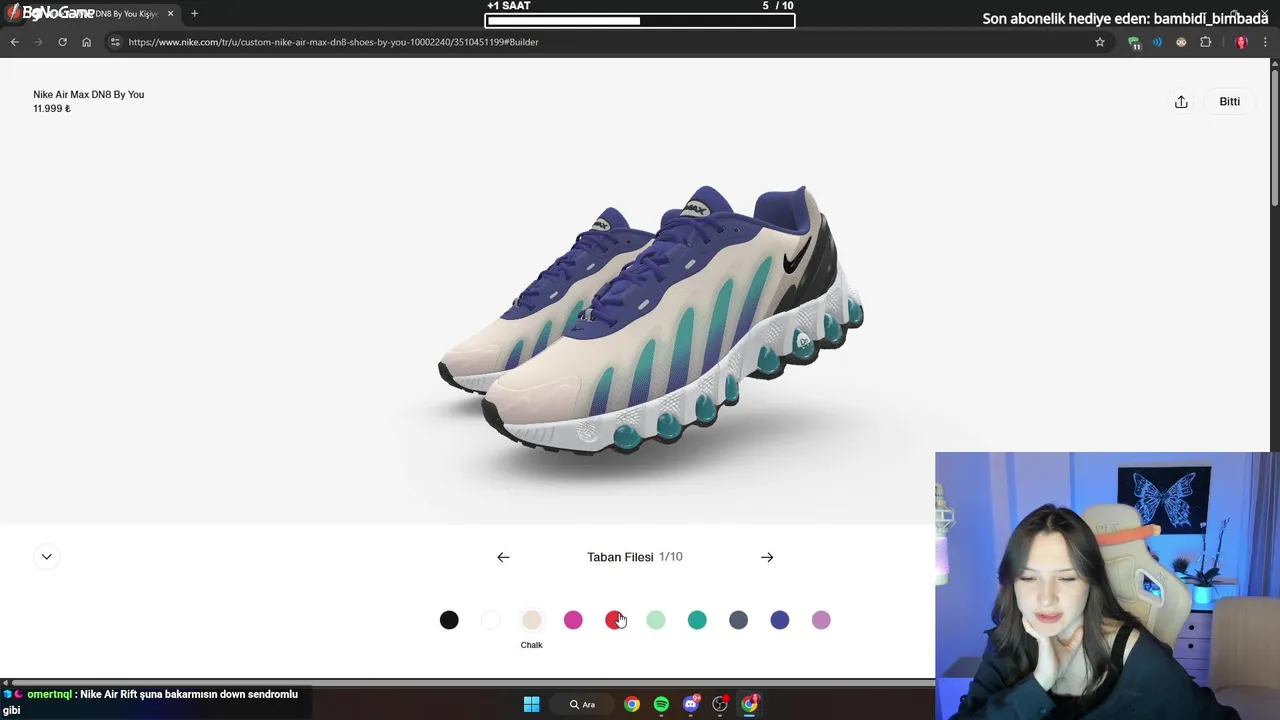This screenshot has height=720, width=1280.
Task: Click the browser back arrow
Action: 14,42
